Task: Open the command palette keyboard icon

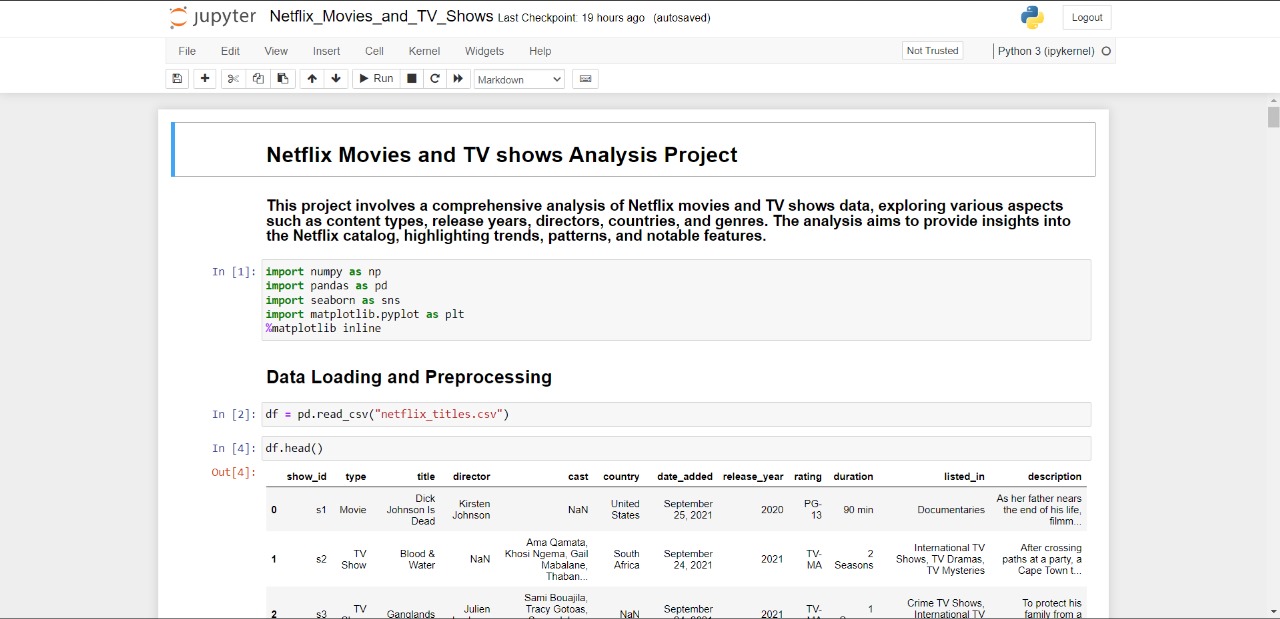Action: (x=585, y=79)
